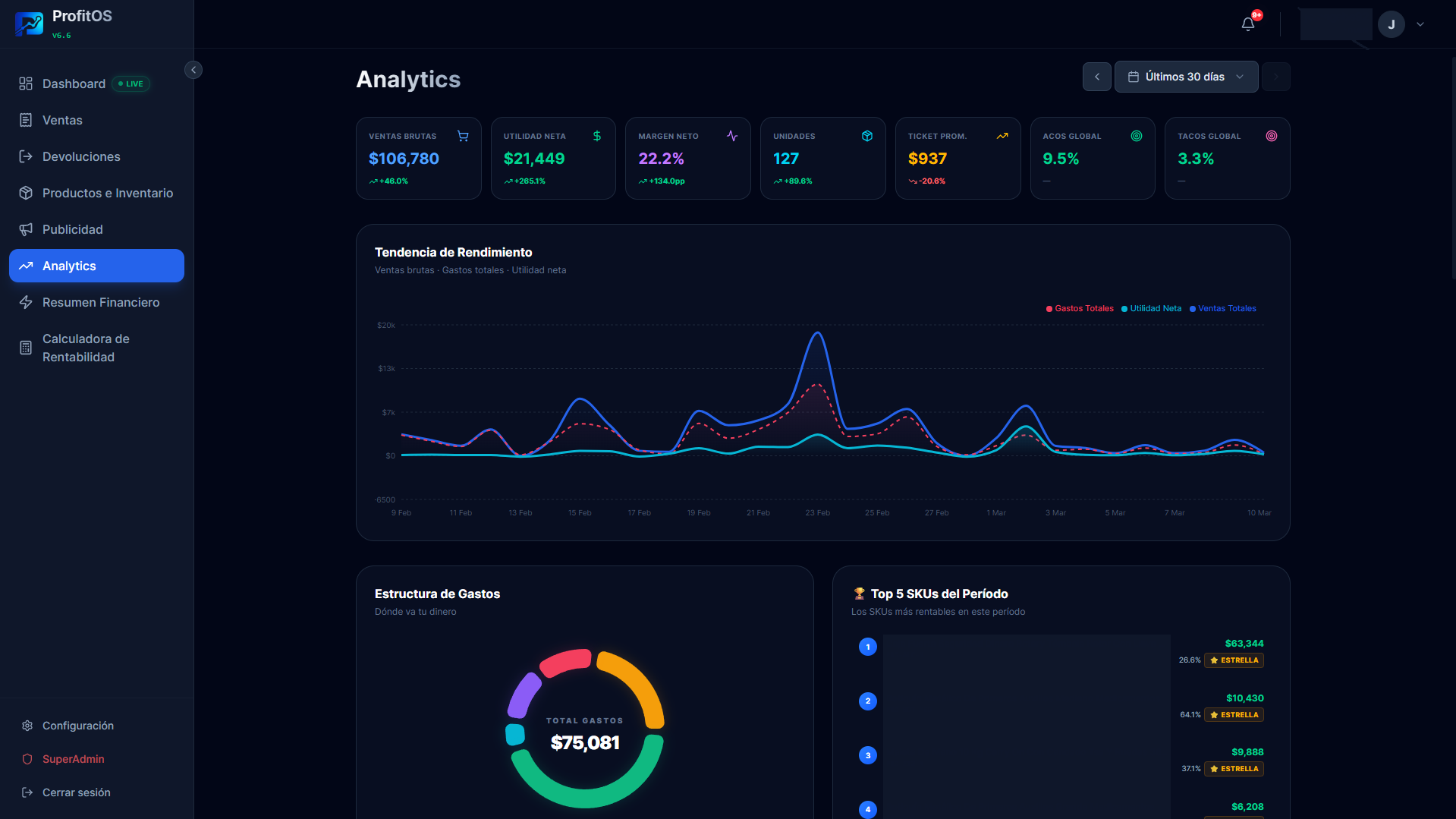Click the ProfitOS logo icon
The height and width of the screenshot is (819, 1456).
pos(29,24)
